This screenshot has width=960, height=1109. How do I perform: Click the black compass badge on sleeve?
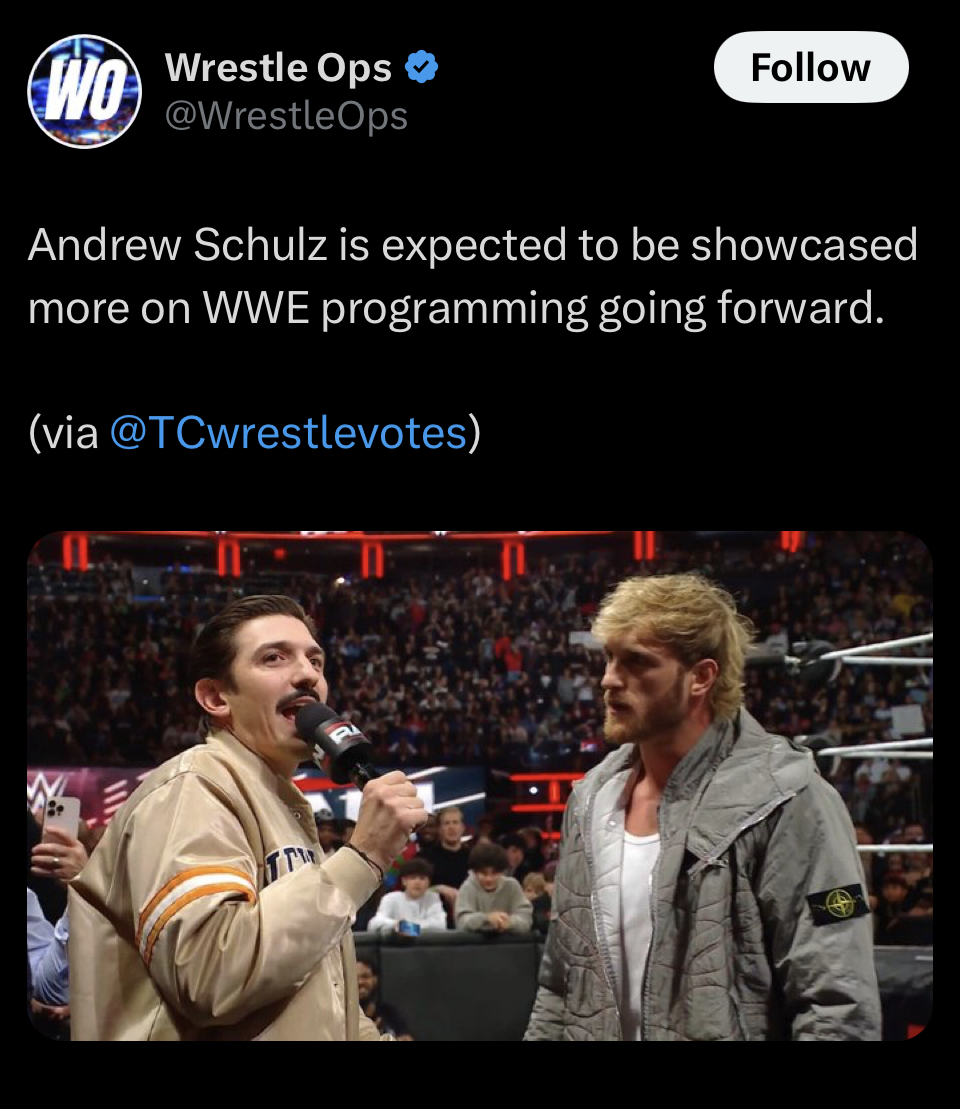click(838, 904)
